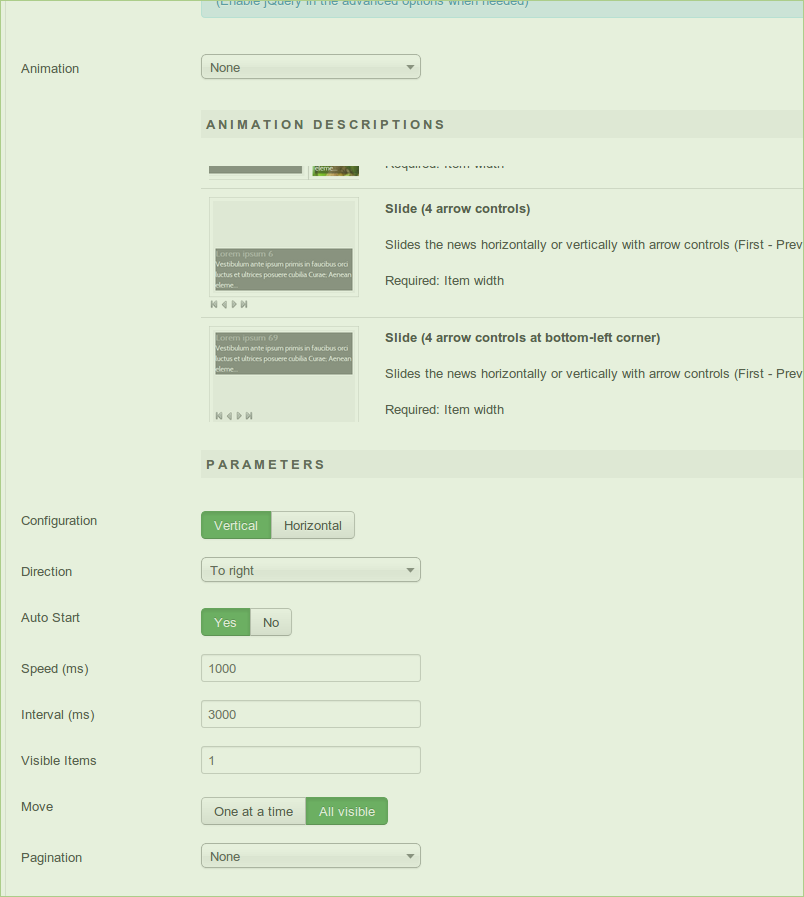Disable Auto Start by choosing No

(x=271, y=623)
